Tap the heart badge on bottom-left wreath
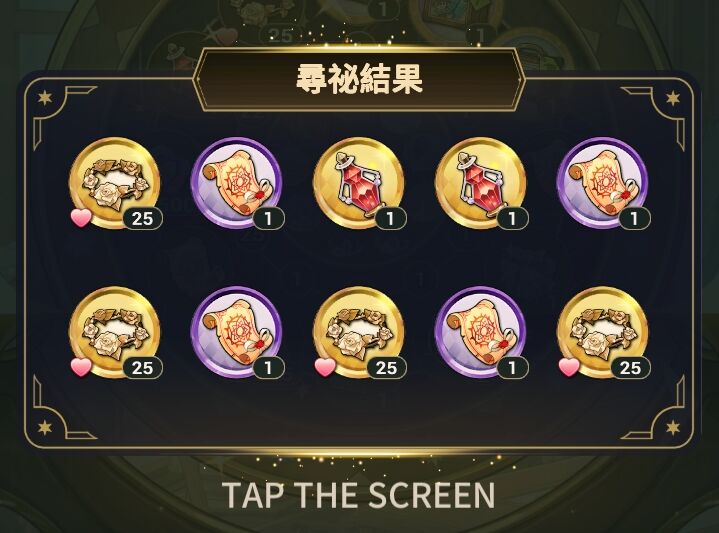 pyautogui.click(x=81, y=367)
